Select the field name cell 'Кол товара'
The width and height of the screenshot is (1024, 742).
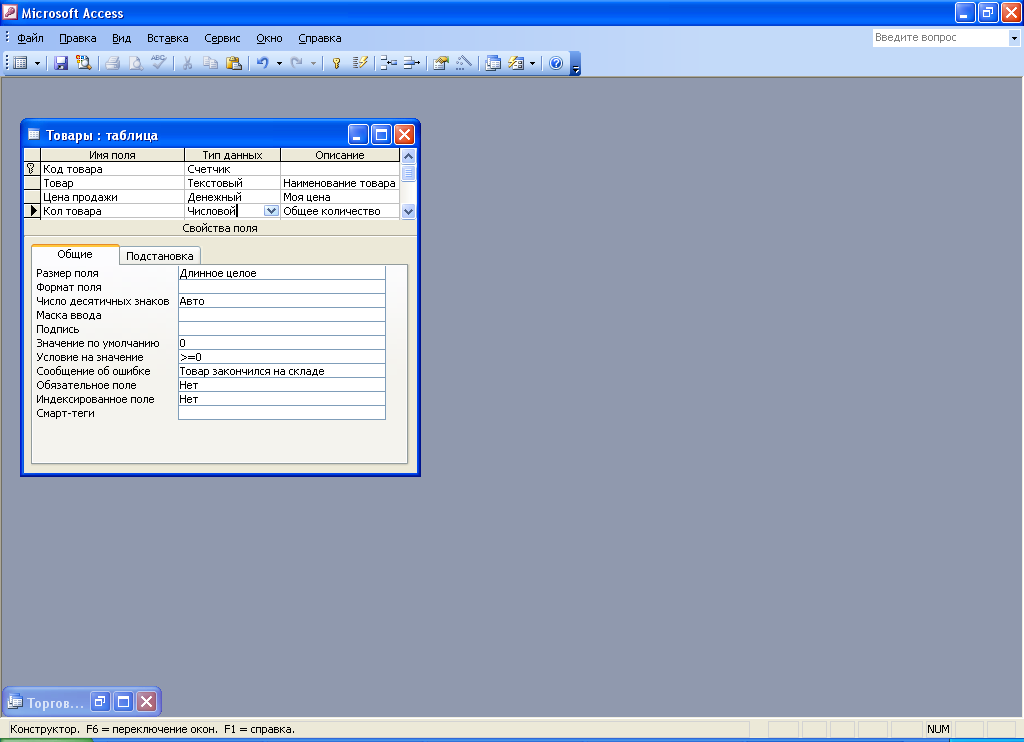tap(112, 211)
